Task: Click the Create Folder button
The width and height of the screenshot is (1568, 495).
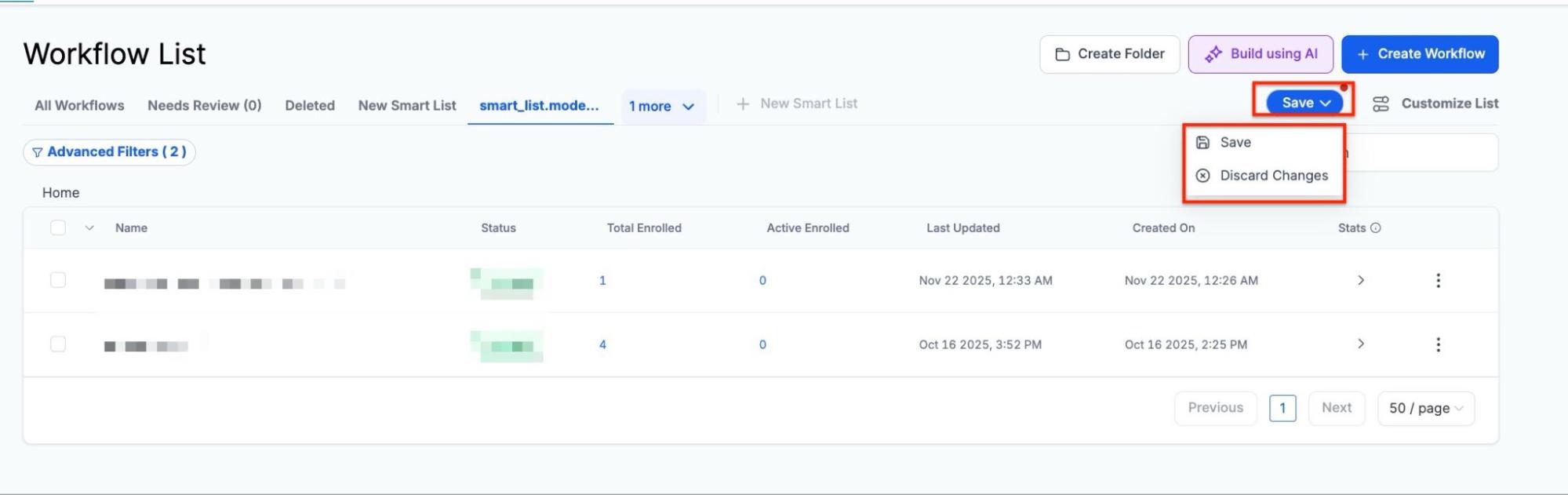Action: (x=1109, y=54)
